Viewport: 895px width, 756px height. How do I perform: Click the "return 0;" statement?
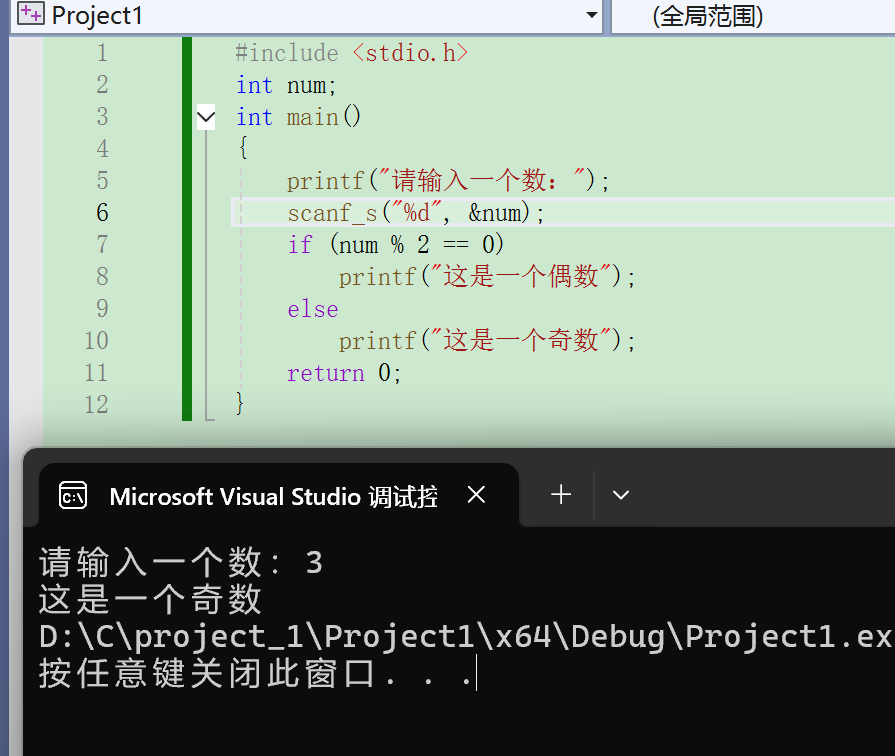(x=343, y=373)
